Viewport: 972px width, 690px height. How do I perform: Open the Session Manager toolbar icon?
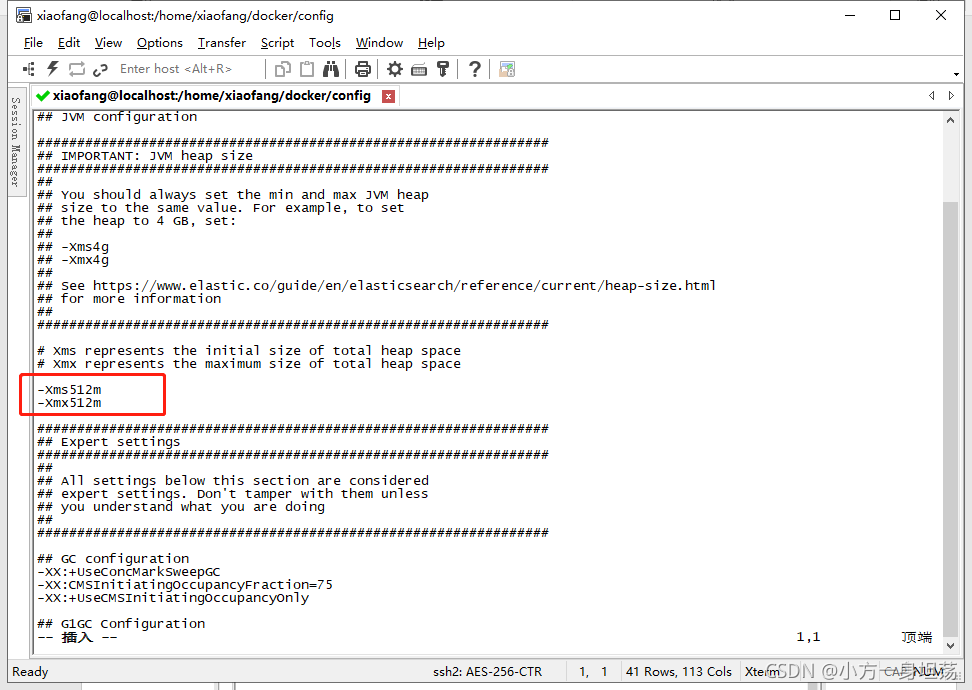[29, 69]
